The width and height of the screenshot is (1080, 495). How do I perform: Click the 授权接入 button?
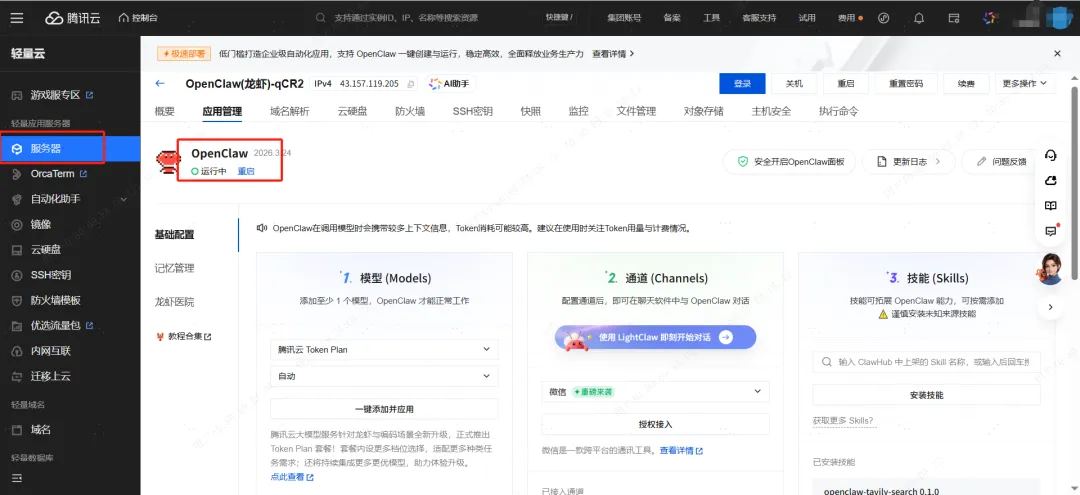point(655,424)
